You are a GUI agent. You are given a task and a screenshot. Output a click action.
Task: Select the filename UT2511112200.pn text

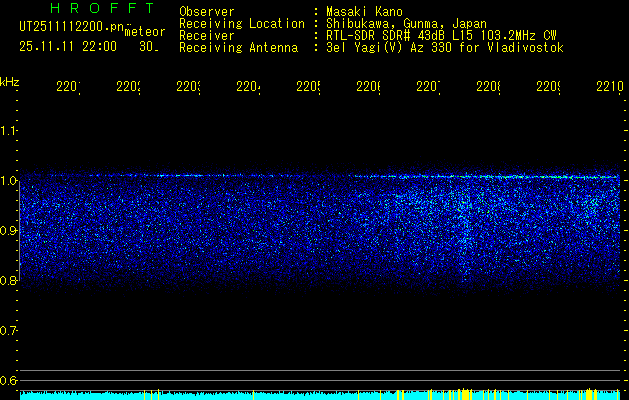click(71, 27)
